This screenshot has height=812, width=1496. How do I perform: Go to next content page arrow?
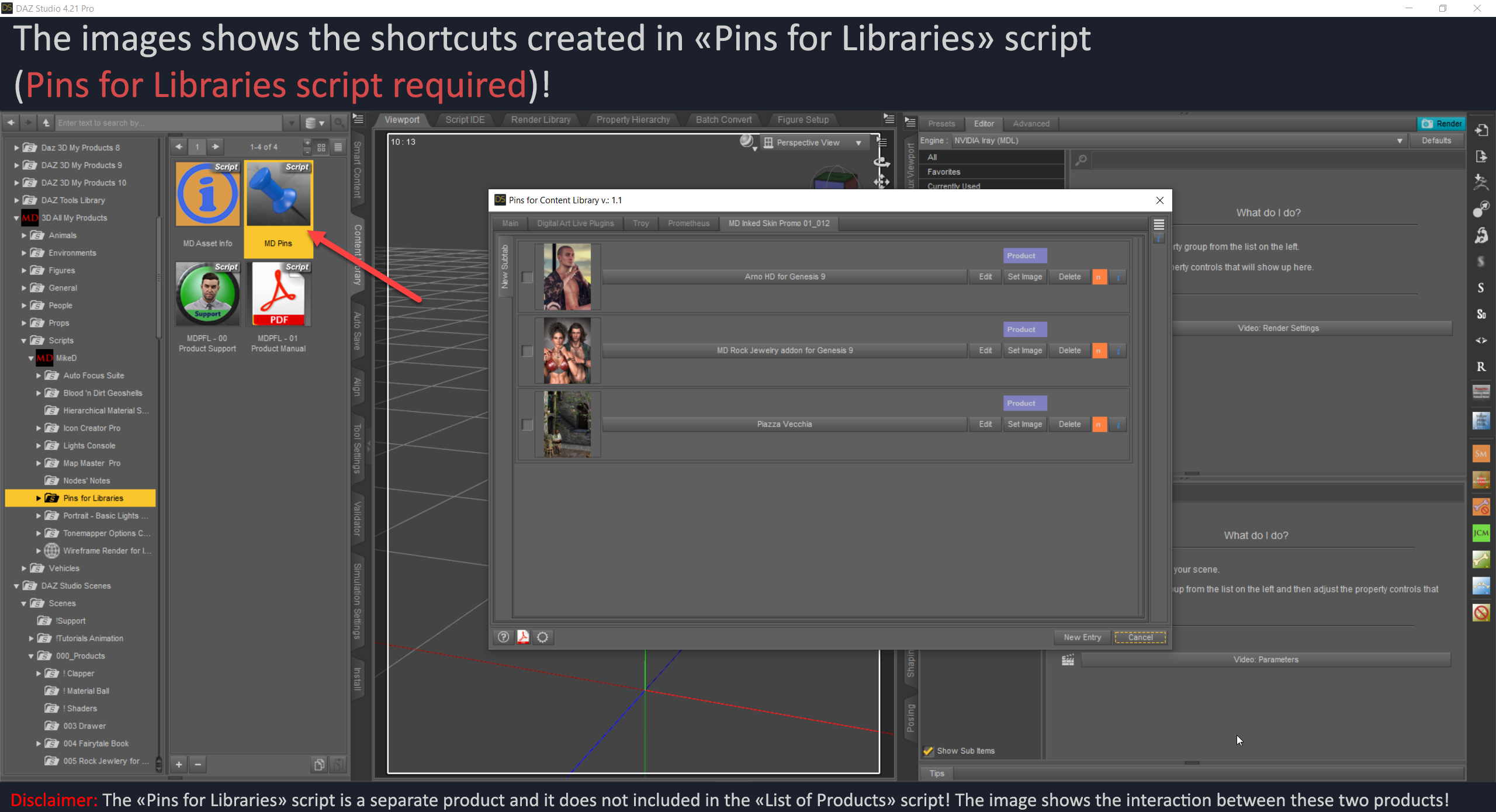click(216, 147)
